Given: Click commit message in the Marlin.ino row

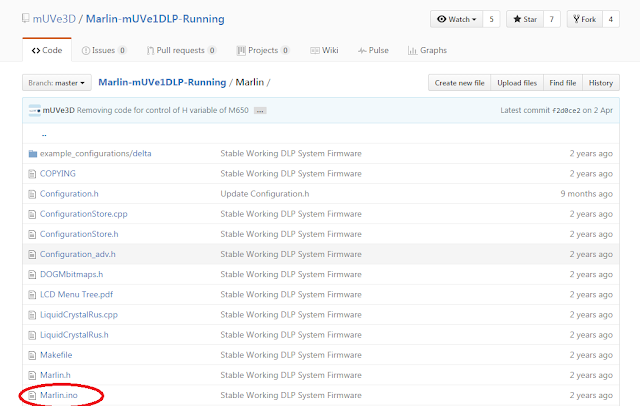Looking at the screenshot, I should point(291,395).
